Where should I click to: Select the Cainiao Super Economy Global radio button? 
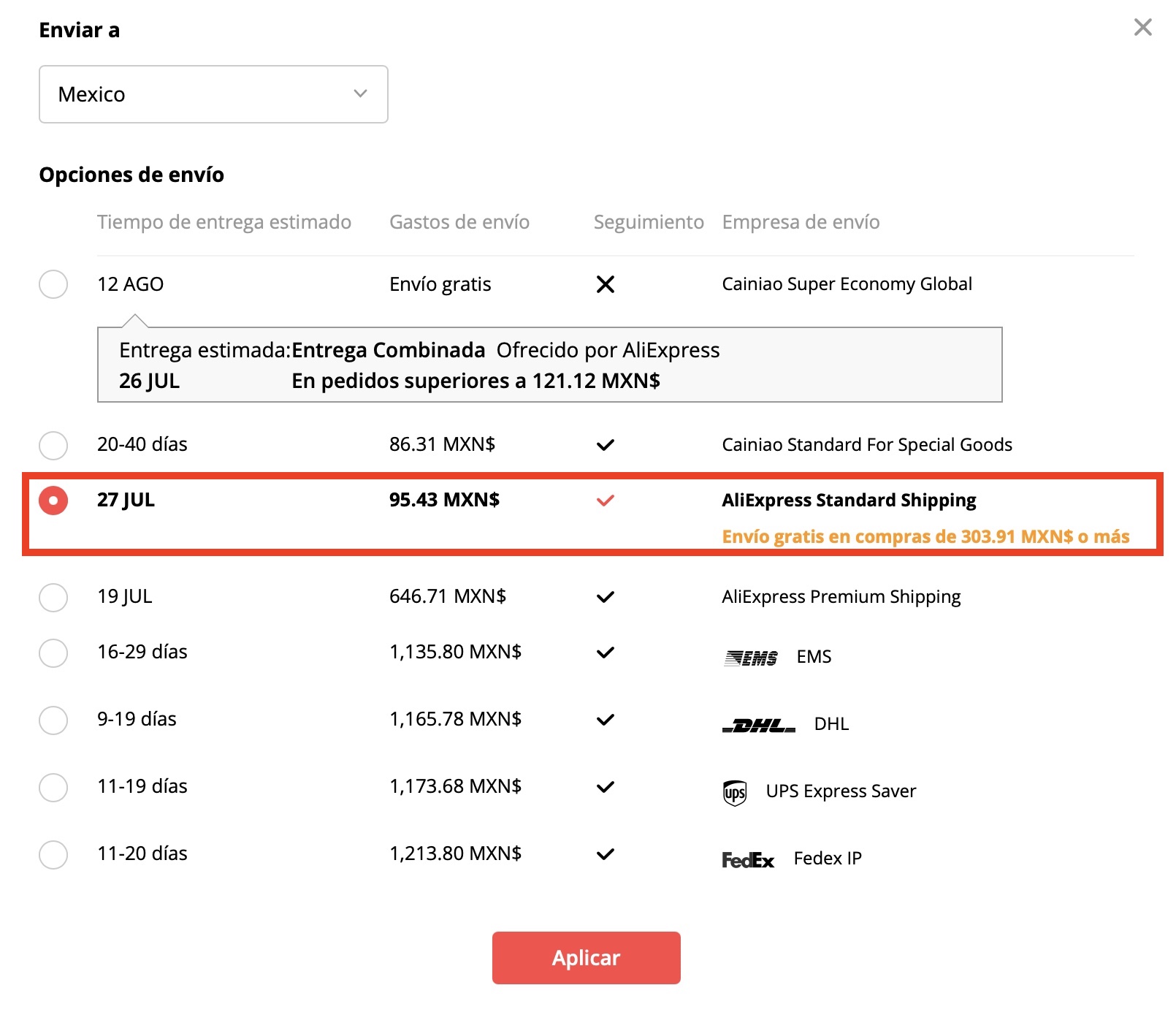pyautogui.click(x=53, y=284)
